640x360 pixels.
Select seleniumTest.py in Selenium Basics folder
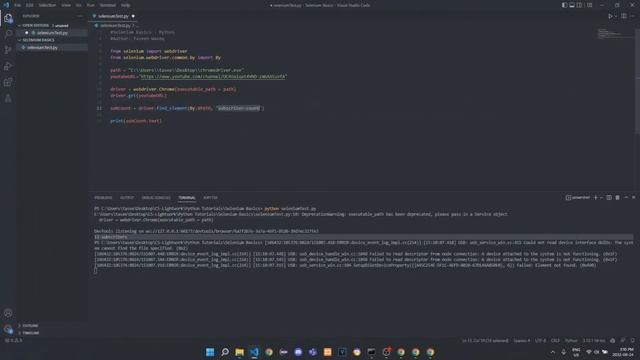click(52, 47)
